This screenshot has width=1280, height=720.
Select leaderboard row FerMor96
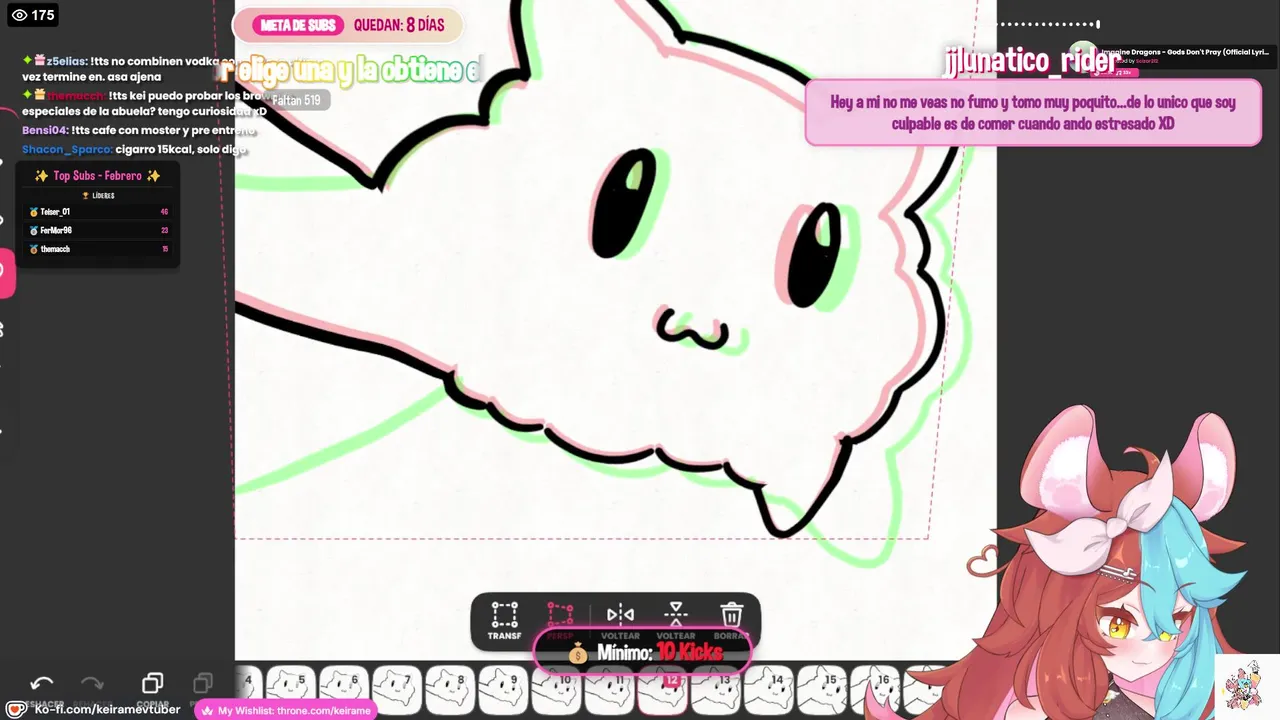(98, 231)
